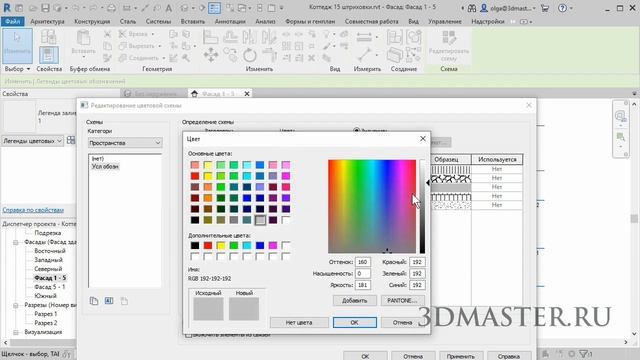Select Разрез 1 in project browser

coord(46,314)
